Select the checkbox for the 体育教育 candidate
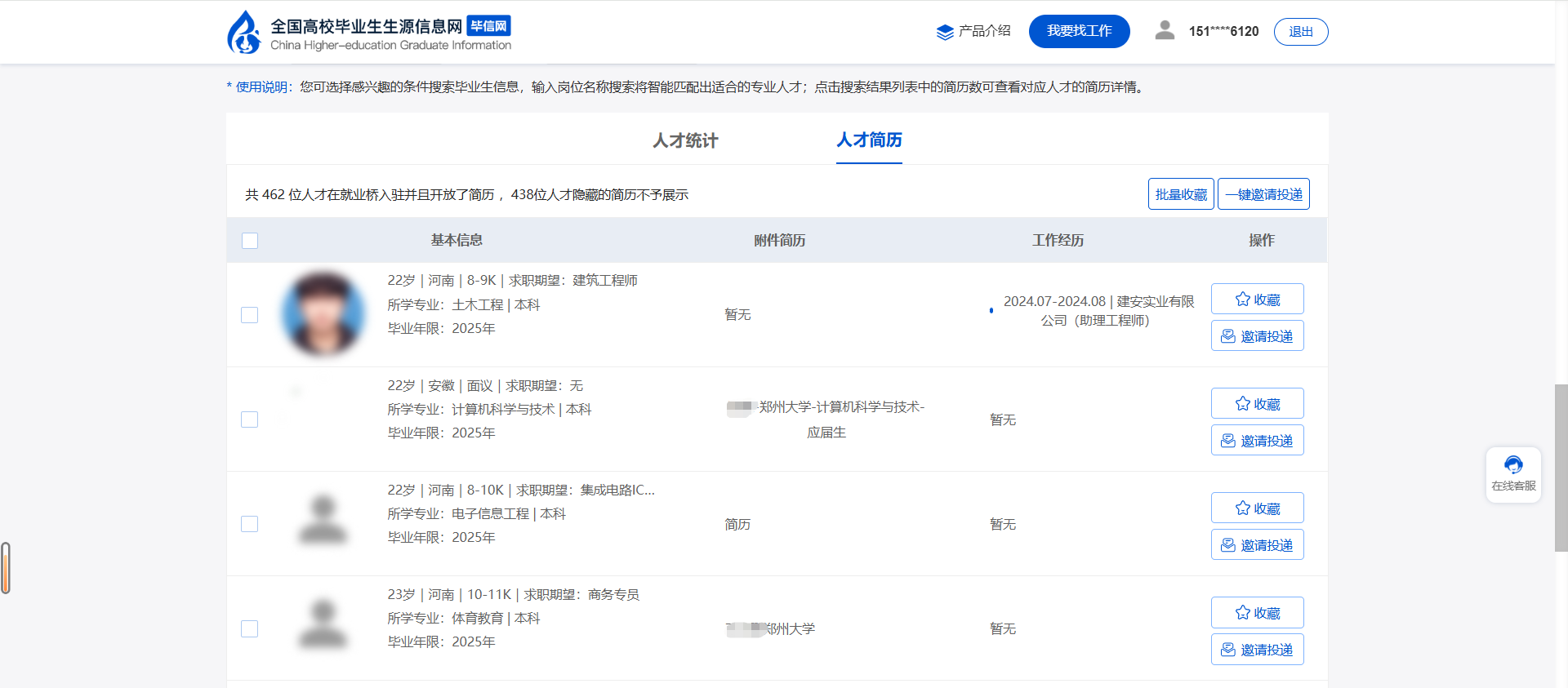Screen dimensions: 1568x688 250,628
